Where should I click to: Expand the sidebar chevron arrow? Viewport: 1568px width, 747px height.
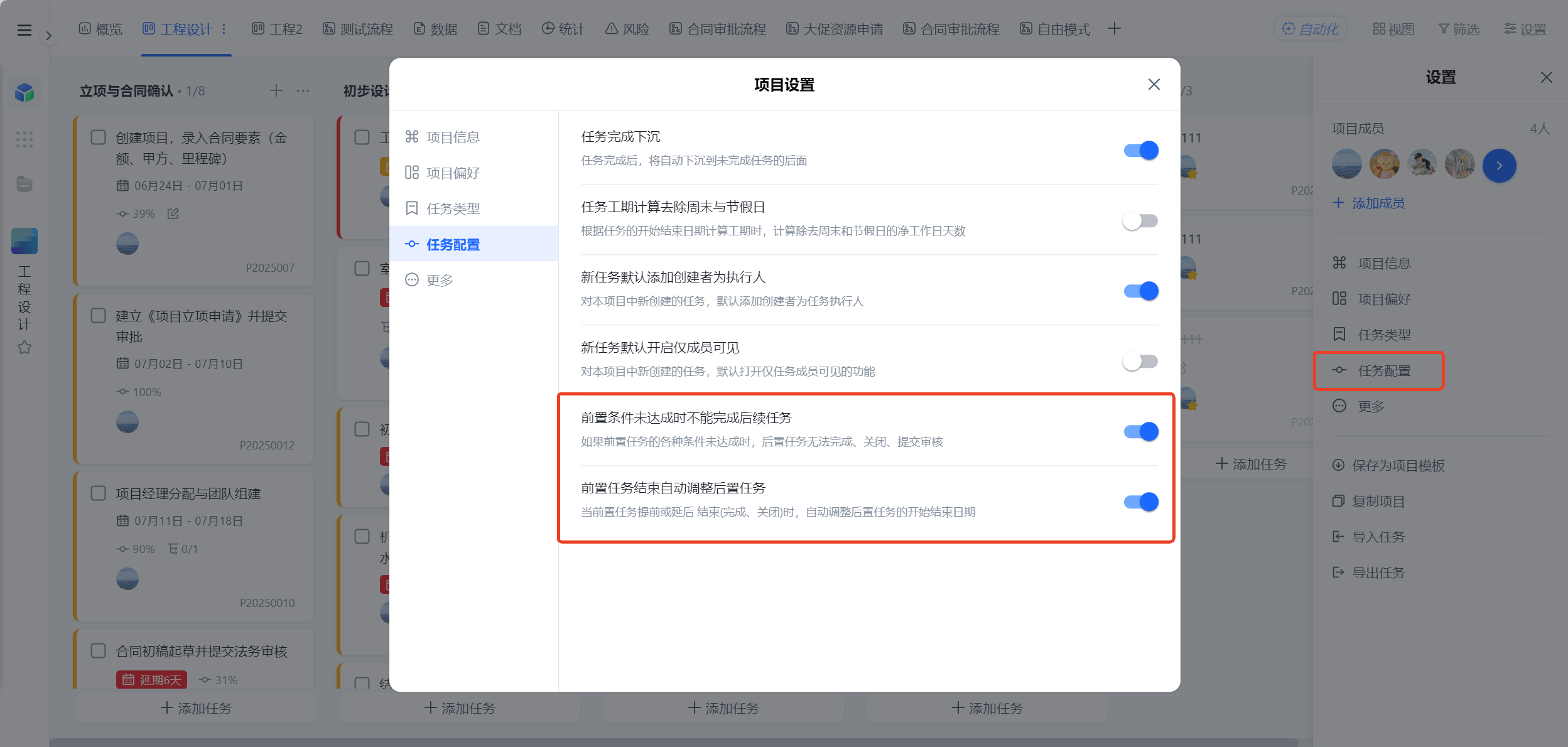[48, 36]
